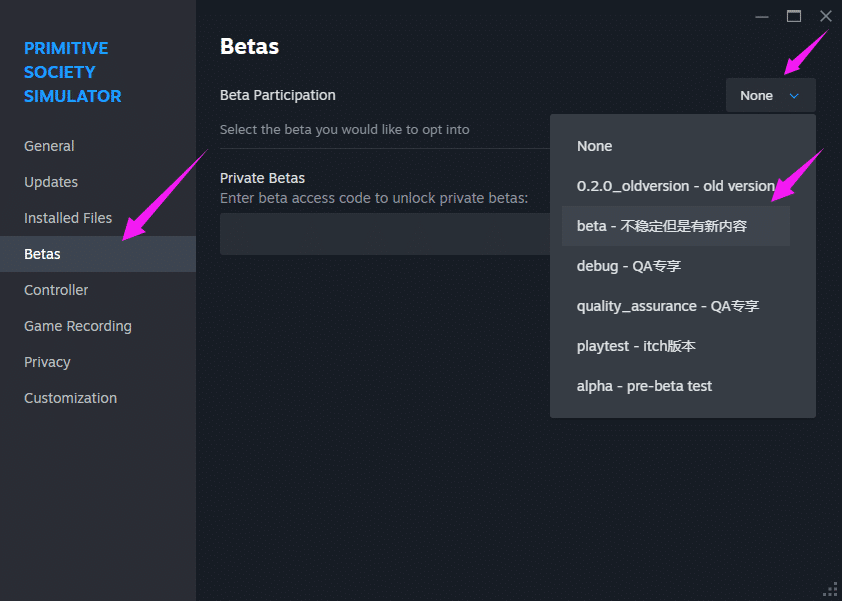842x601 pixels.
Task: Maximize the properties window
Action: click(x=794, y=17)
